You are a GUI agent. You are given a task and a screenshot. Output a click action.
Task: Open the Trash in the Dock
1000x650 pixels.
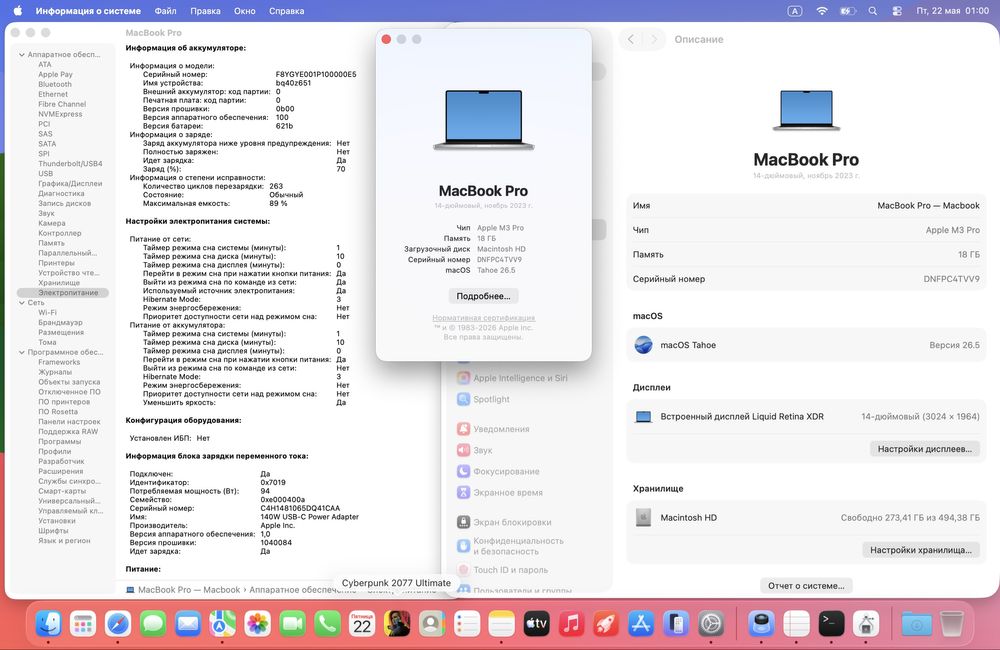click(x=952, y=623)
